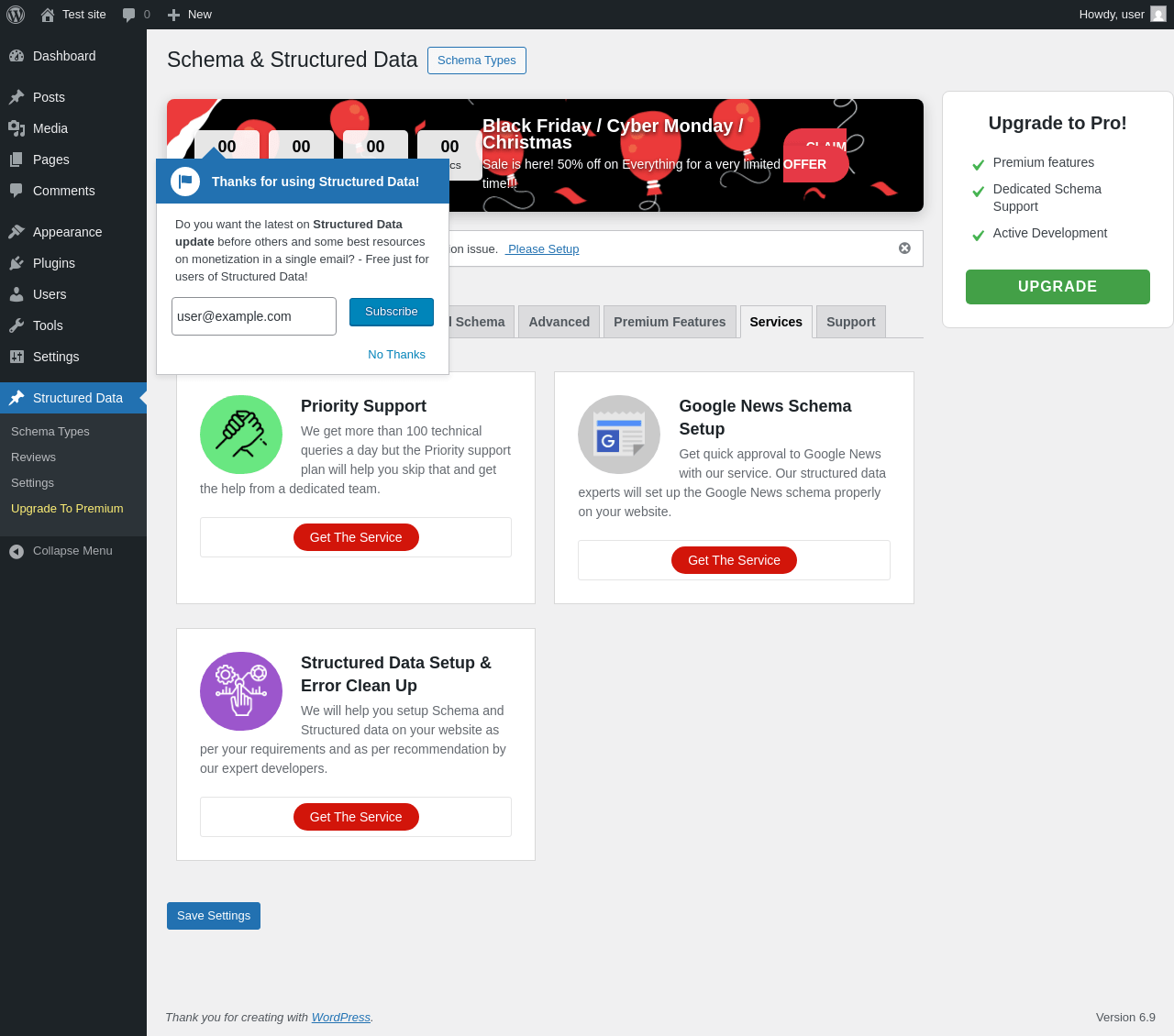1174x1036 pixels.
Task: Open Appearance via the paintbrush icon
Action: point(17,232)
